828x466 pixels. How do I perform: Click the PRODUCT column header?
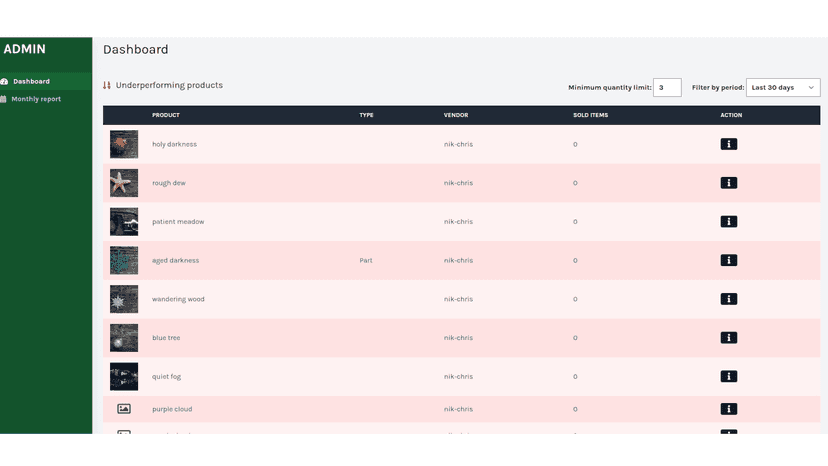166,115
